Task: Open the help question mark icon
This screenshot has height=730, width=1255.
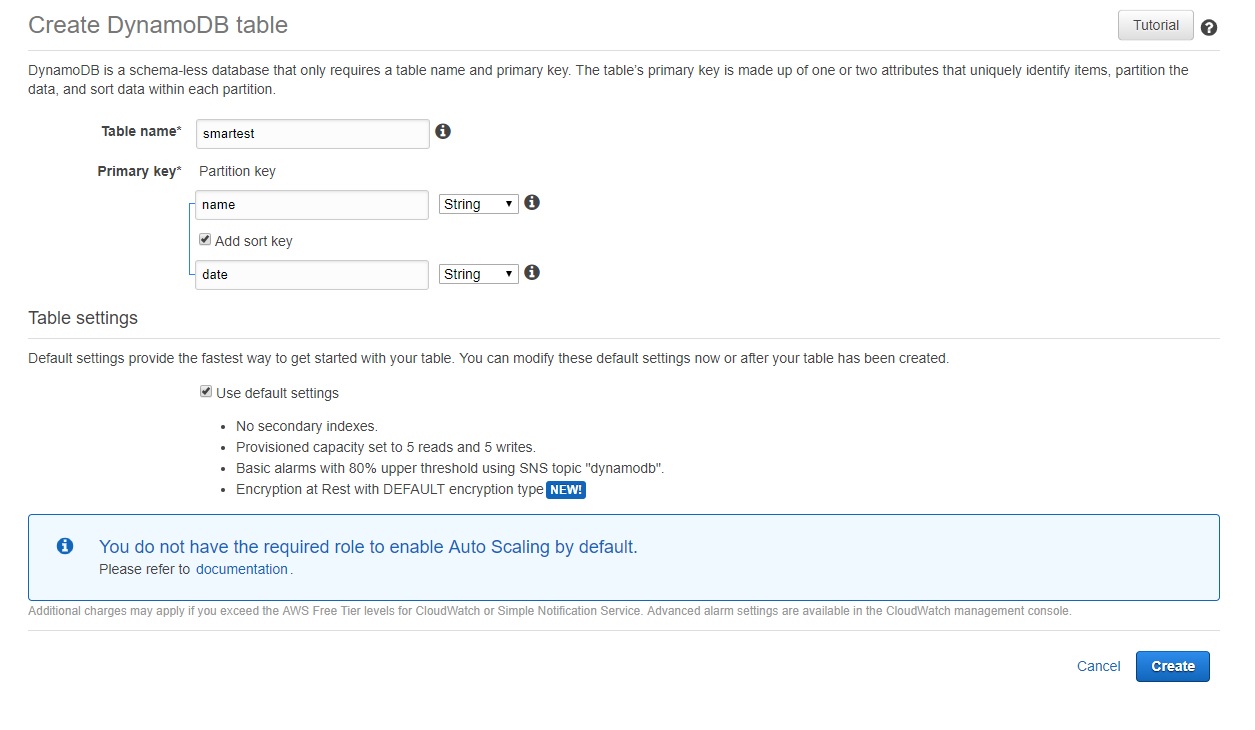Action: [x=1208, y=27]
